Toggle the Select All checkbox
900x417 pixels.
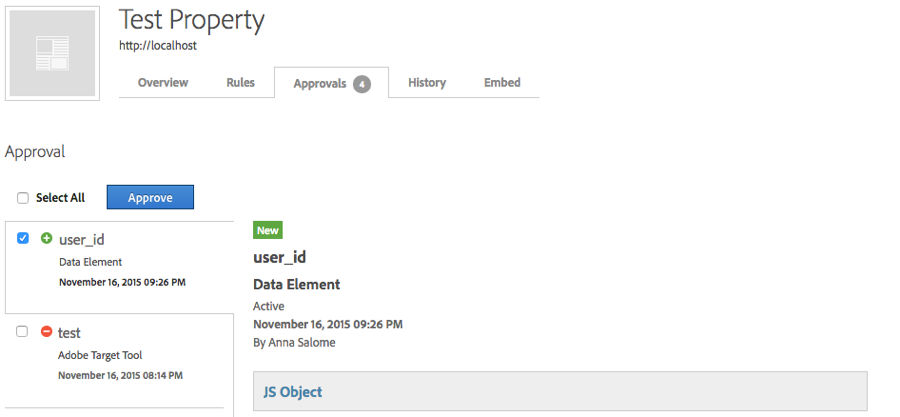(x=22, y=198)
